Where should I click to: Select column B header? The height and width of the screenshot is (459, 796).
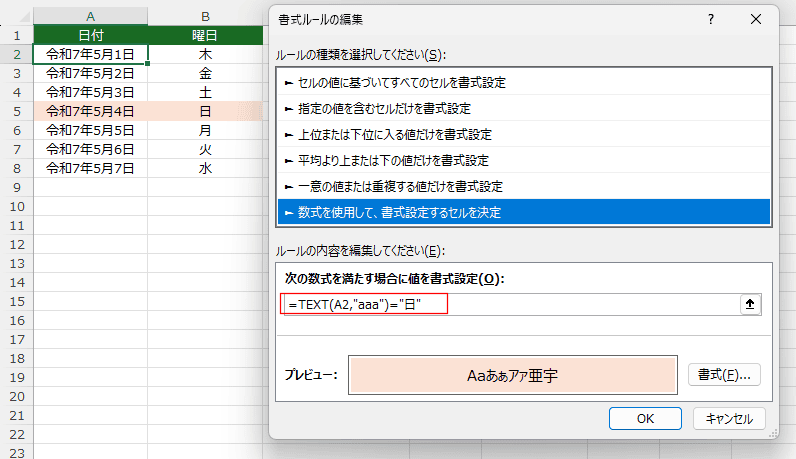tap(205, 17)
